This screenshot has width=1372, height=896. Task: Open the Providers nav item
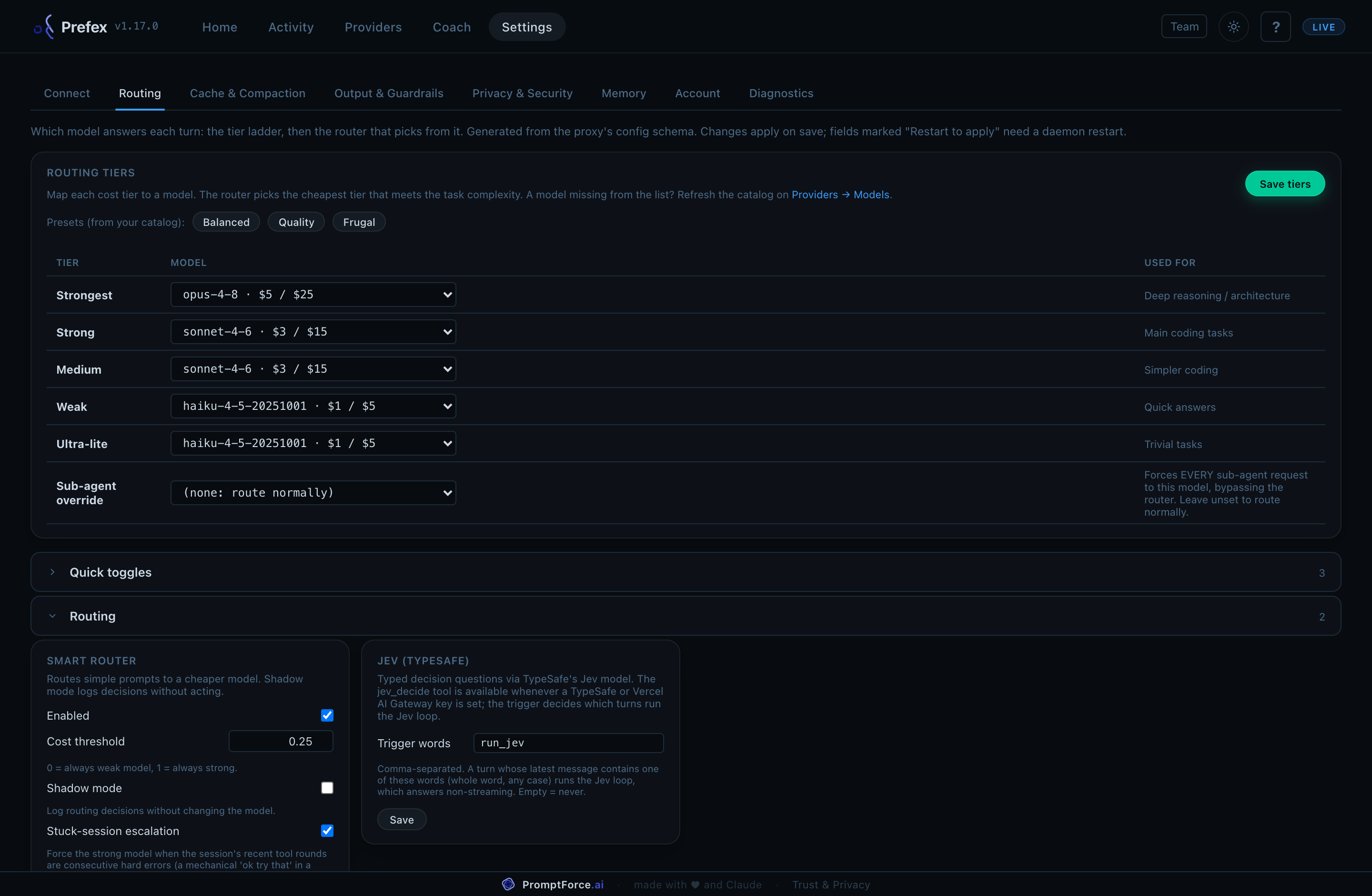pos(373,27)
